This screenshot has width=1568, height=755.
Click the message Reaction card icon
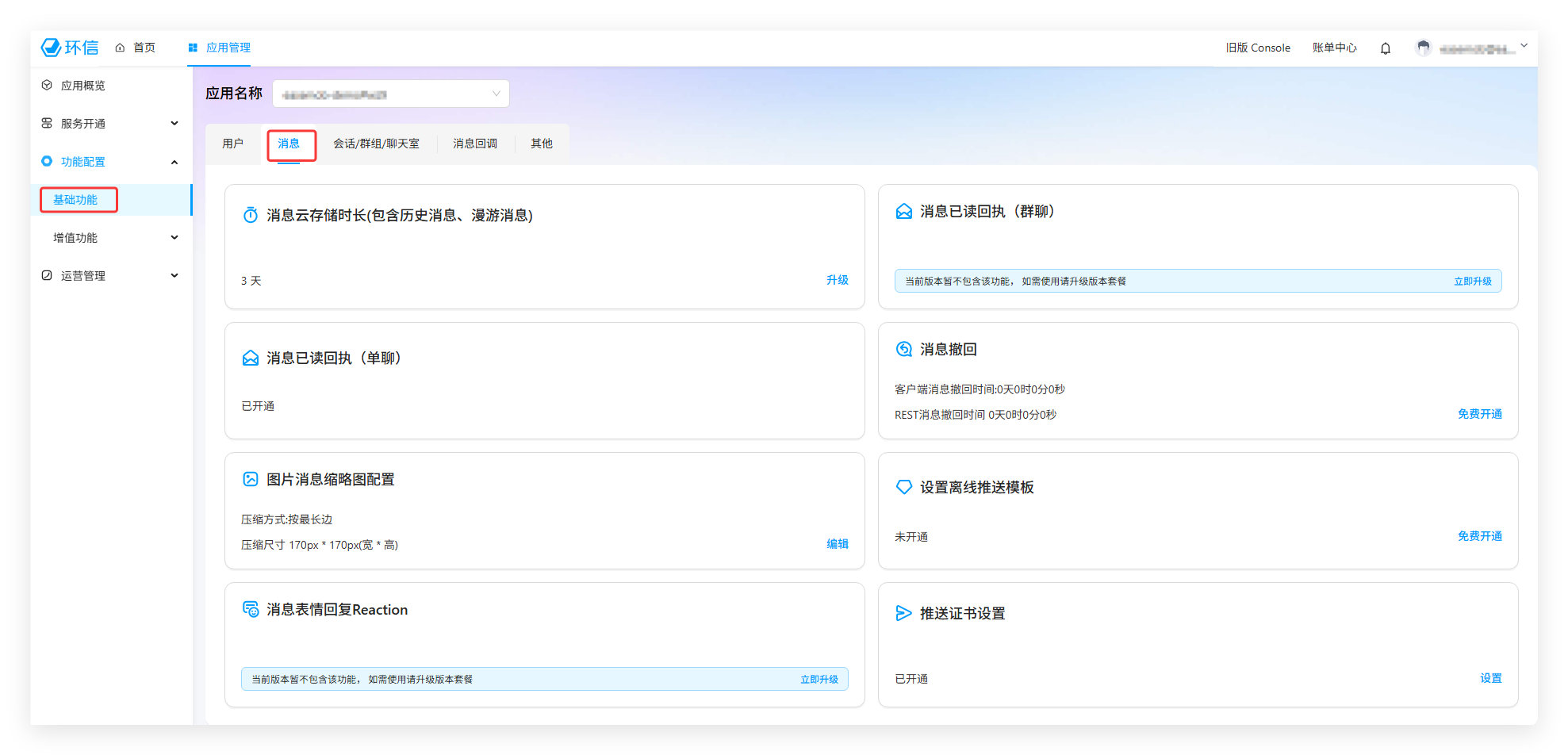tap(251, 609)
